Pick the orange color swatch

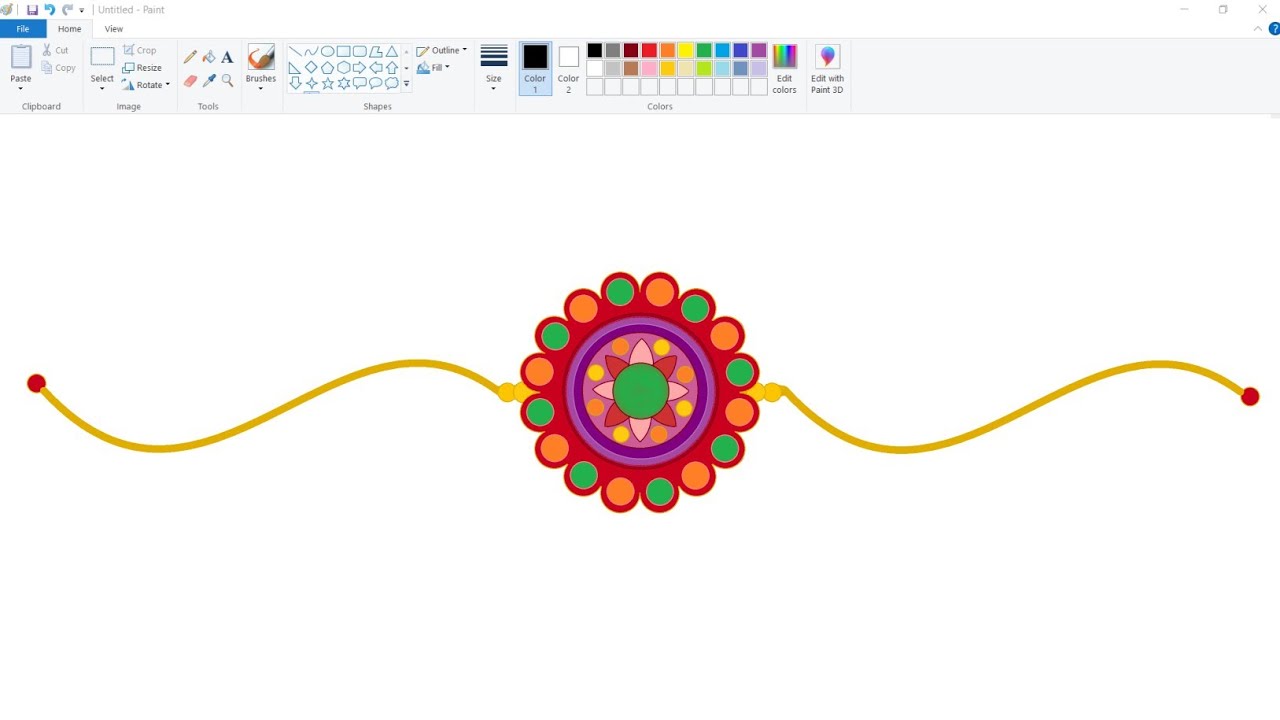(668, 50)
